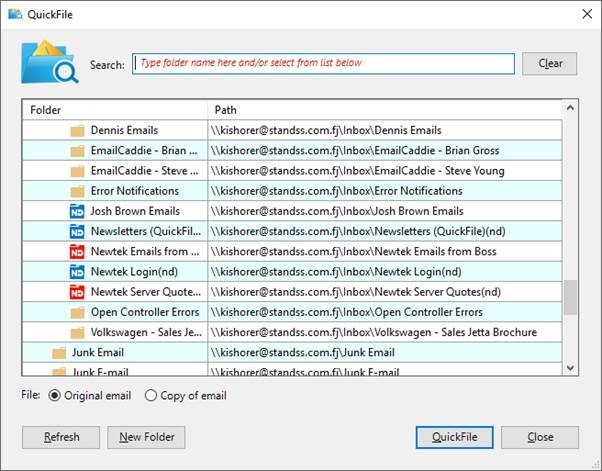Click path ending Inbox\Newtek Login(nd)
This screenshot has height=471, width=602.
pyautogui.click(x=336, y=272)
